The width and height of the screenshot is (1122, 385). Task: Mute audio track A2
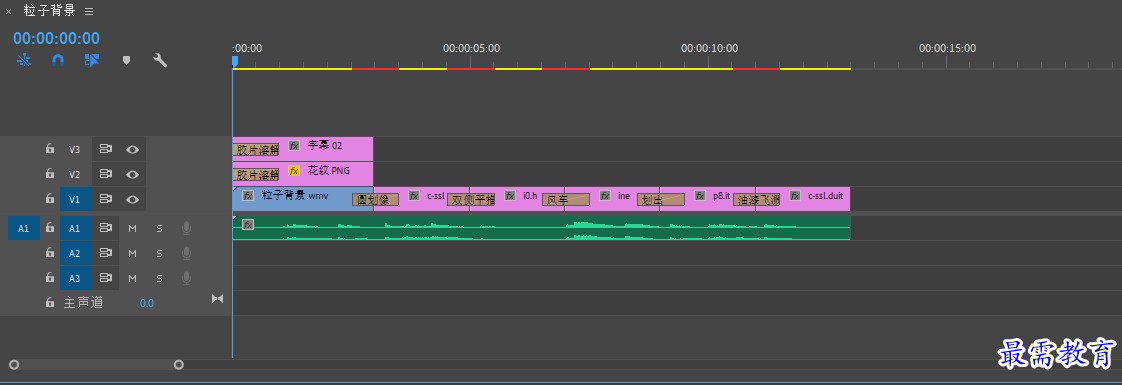132,253
